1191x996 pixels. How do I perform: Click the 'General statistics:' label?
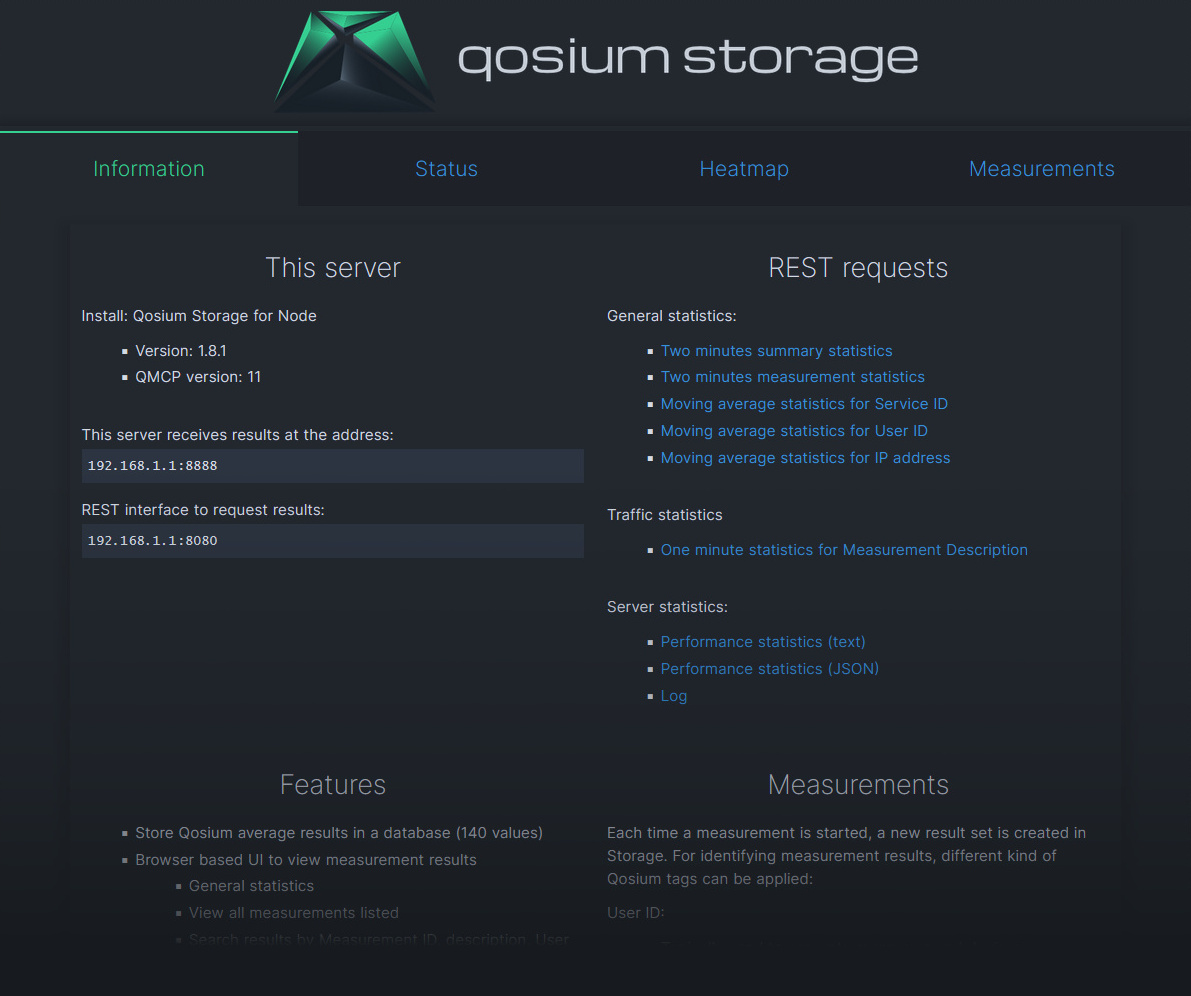[x=671, y=316]
